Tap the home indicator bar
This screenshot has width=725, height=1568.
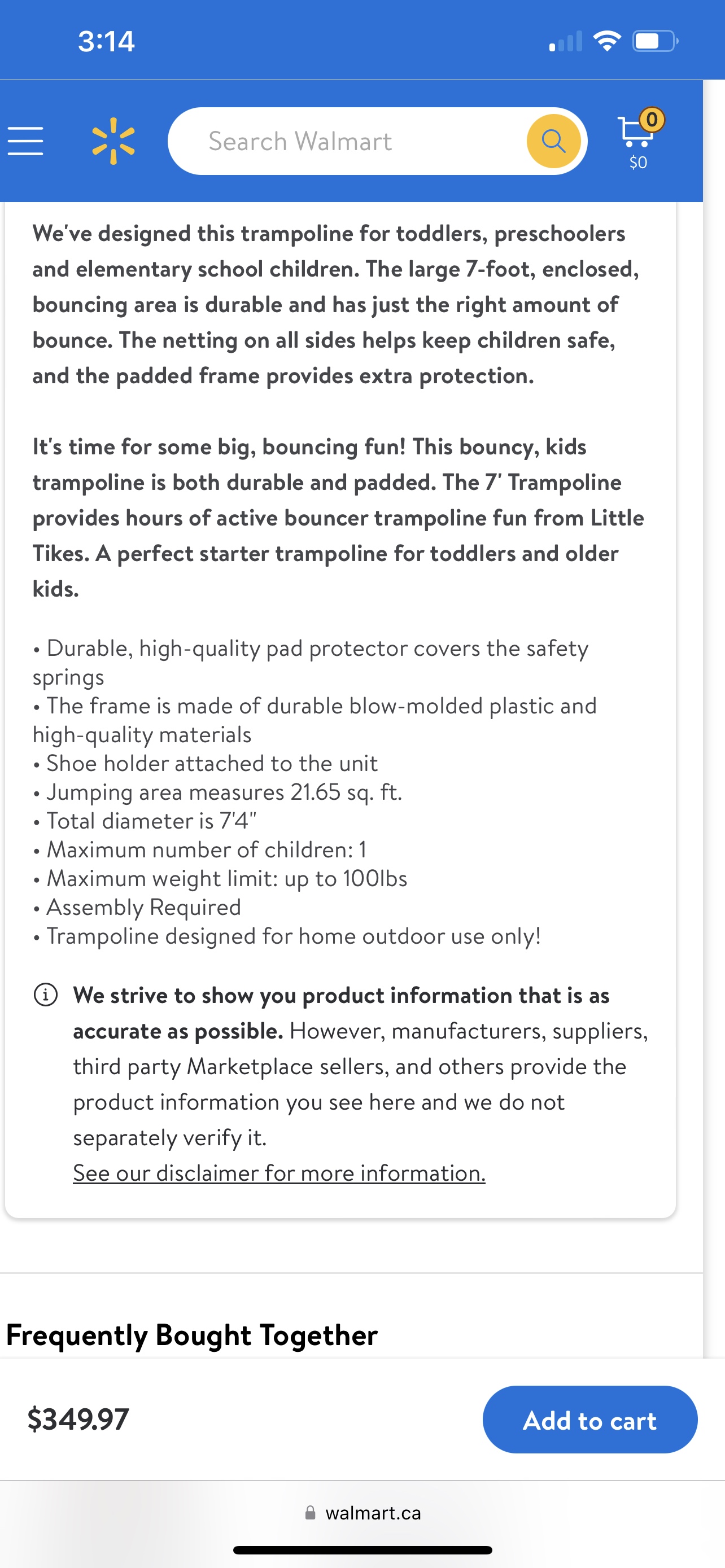(x=363, y=1551)
